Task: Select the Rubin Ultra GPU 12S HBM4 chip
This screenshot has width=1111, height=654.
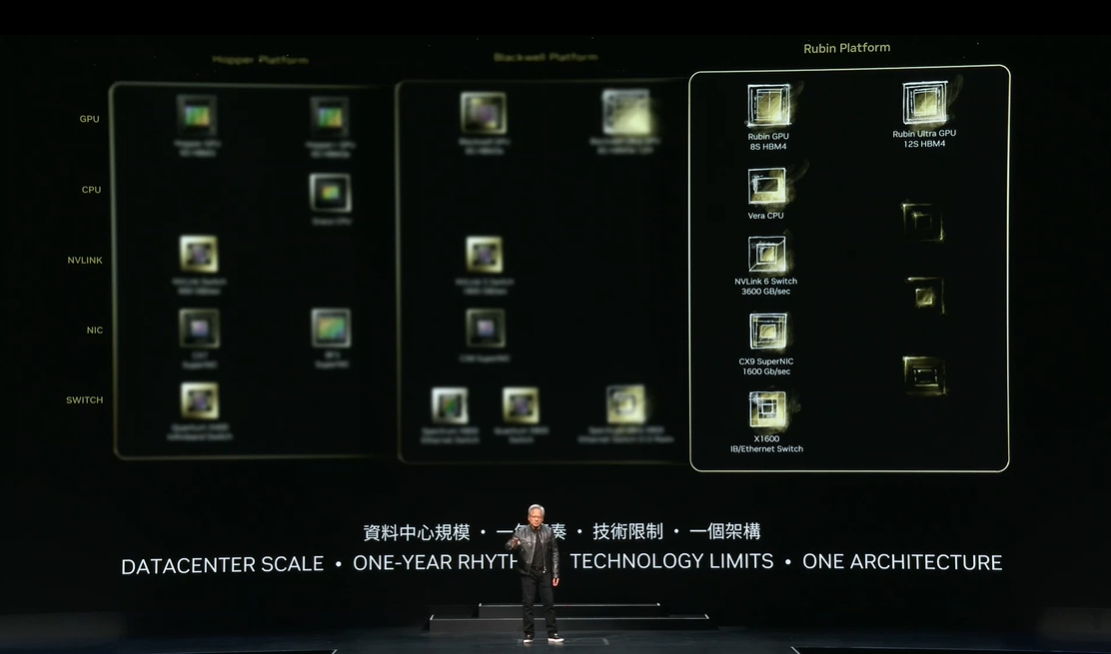Action: click(x=924, y=103)
